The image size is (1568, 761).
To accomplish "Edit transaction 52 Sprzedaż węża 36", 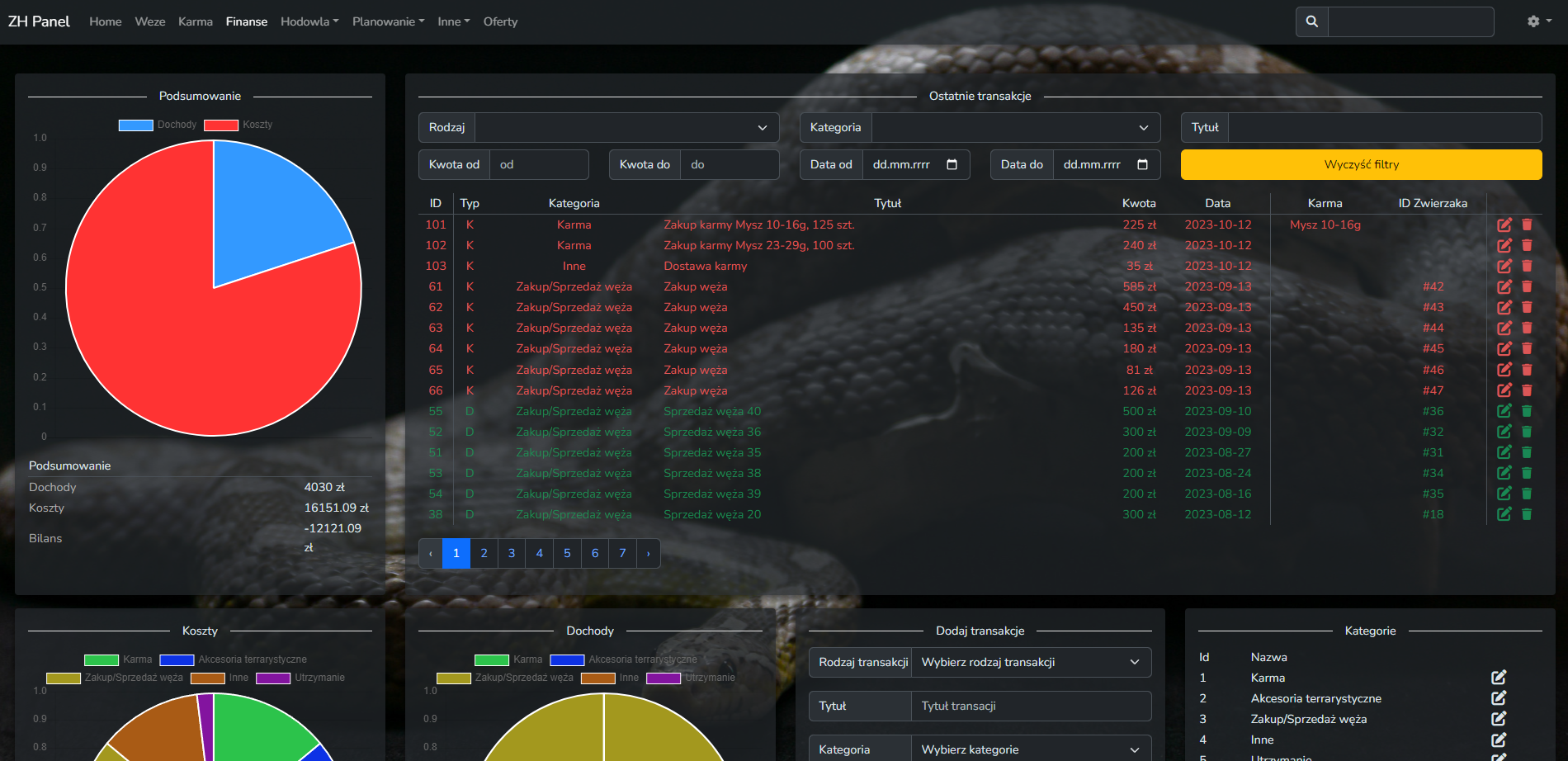I will [x=1504, y=432].
